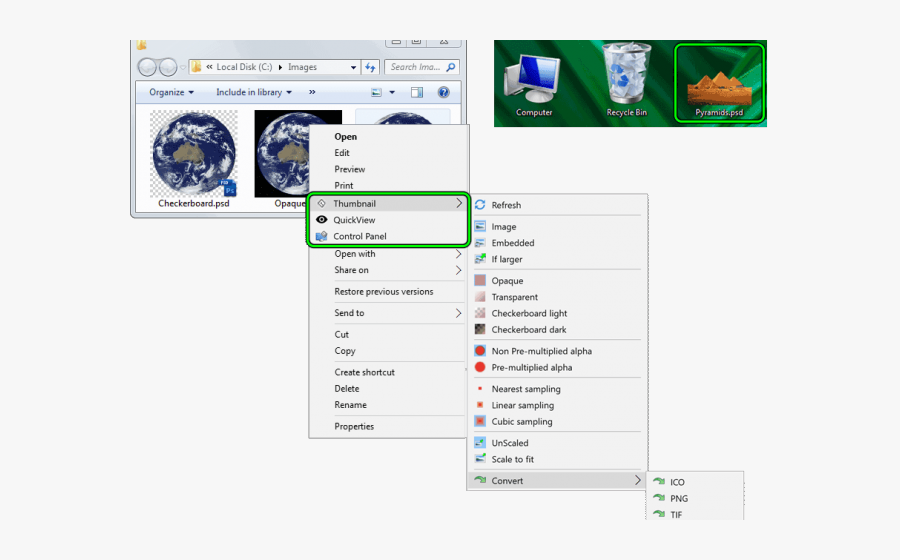Expand the Send to submenu
Viewport: 900px width, 560px height.
pyautogui.click(x=350, y=313)
